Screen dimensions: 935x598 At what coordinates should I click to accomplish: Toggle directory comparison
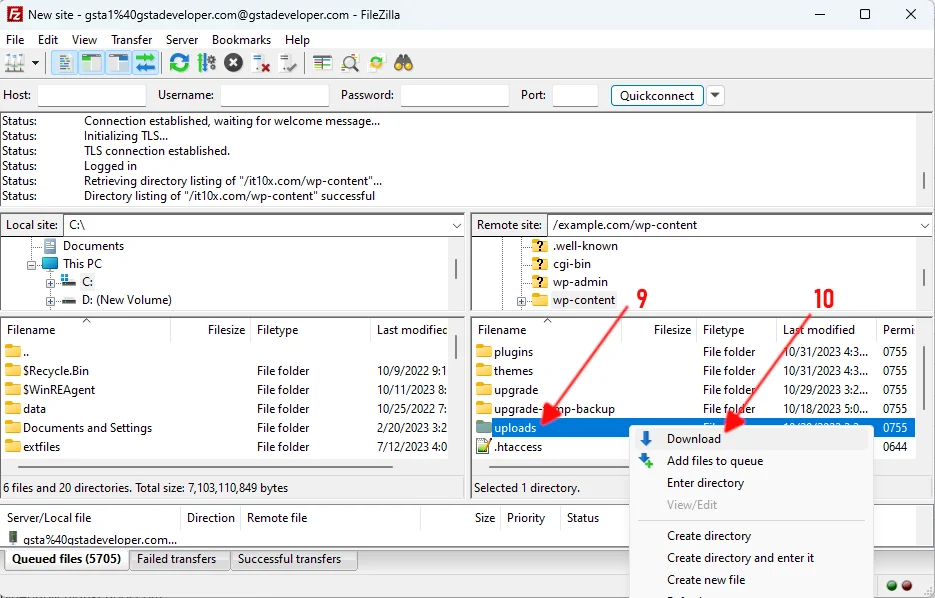click(x=350, y=63)
